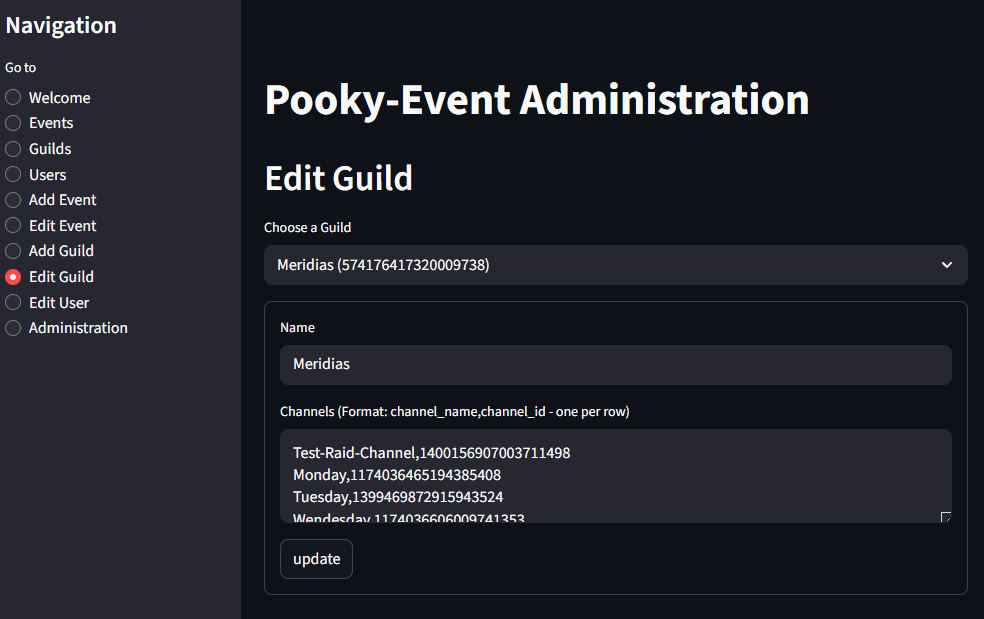Place cursor on the Monday channel line
The width and height of the screenshot is (984, 619).
tap(397, 475)
